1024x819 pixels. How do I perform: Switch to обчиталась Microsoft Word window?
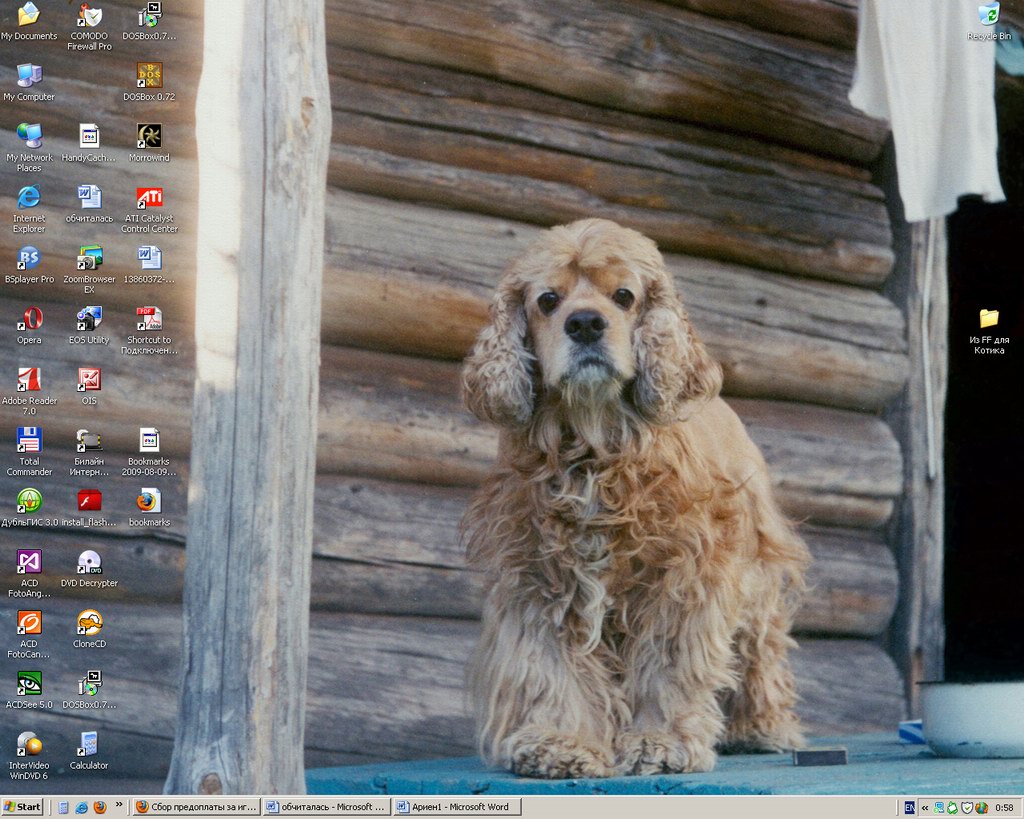(x=327, y=807)
